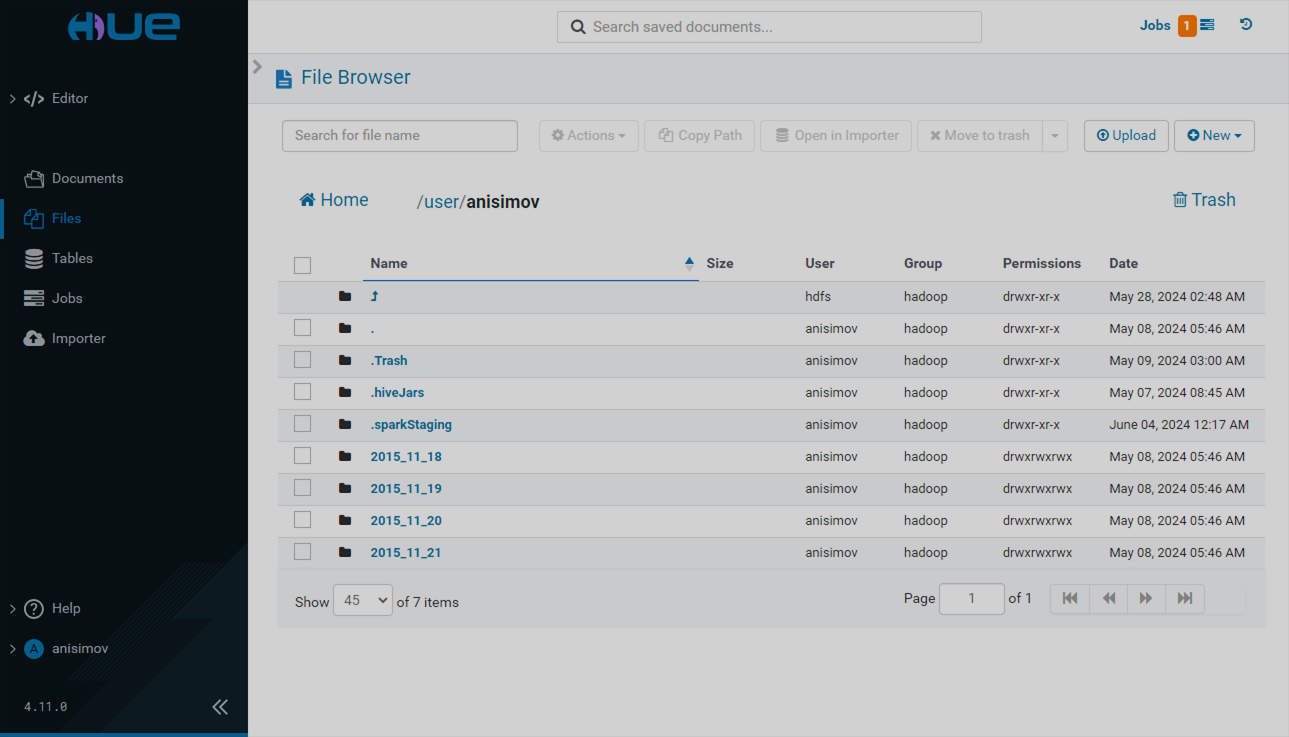Check the box for .hiveJars row
1289x737 pixels.
(303, 392)
